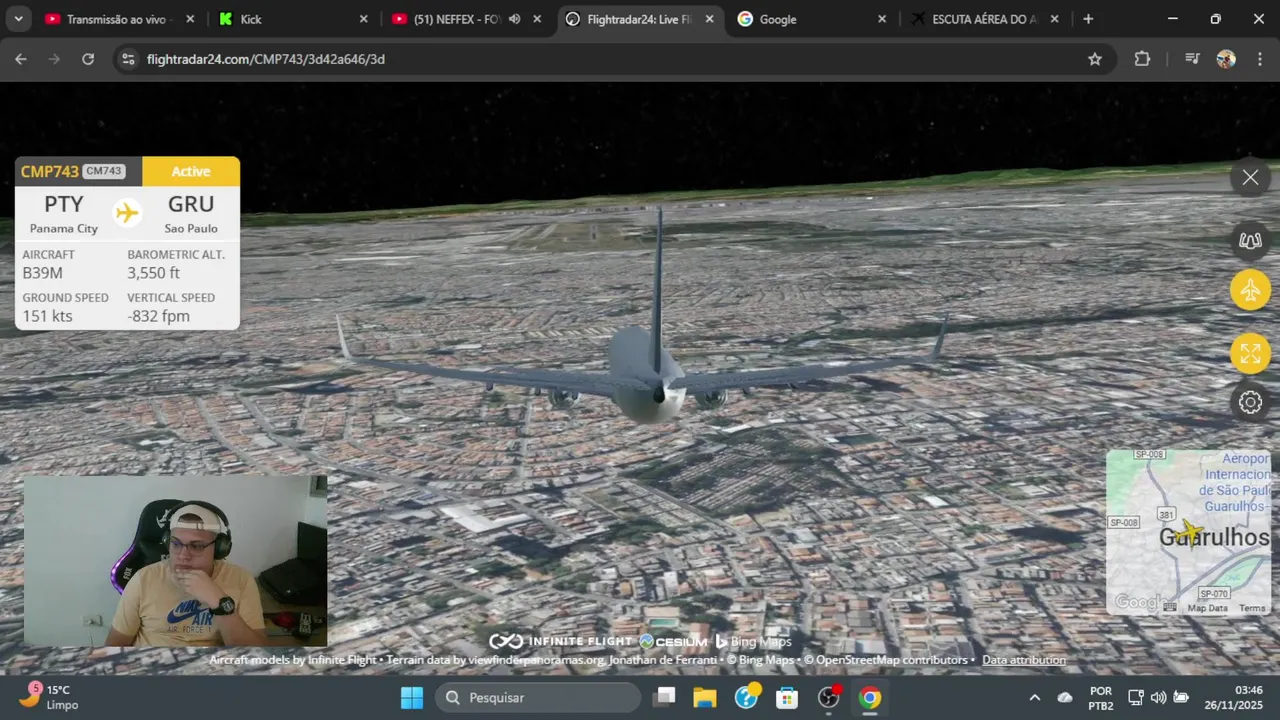Screen dimensions: 1280x720
Task: Click the -832 fpm vertical speed value
Action: coord(158,316)
